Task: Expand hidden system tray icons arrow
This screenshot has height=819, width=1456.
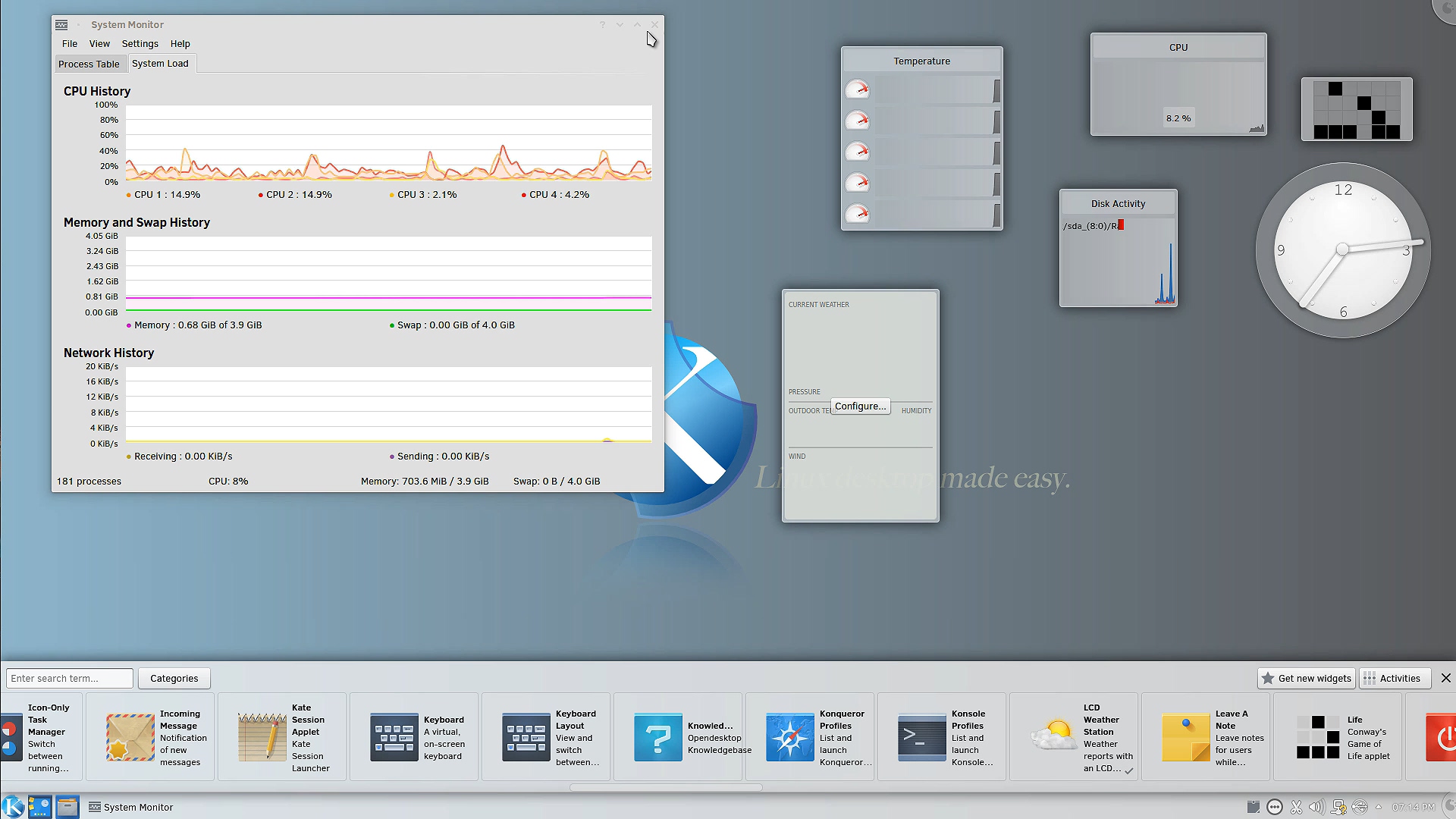Action: 1379,807
